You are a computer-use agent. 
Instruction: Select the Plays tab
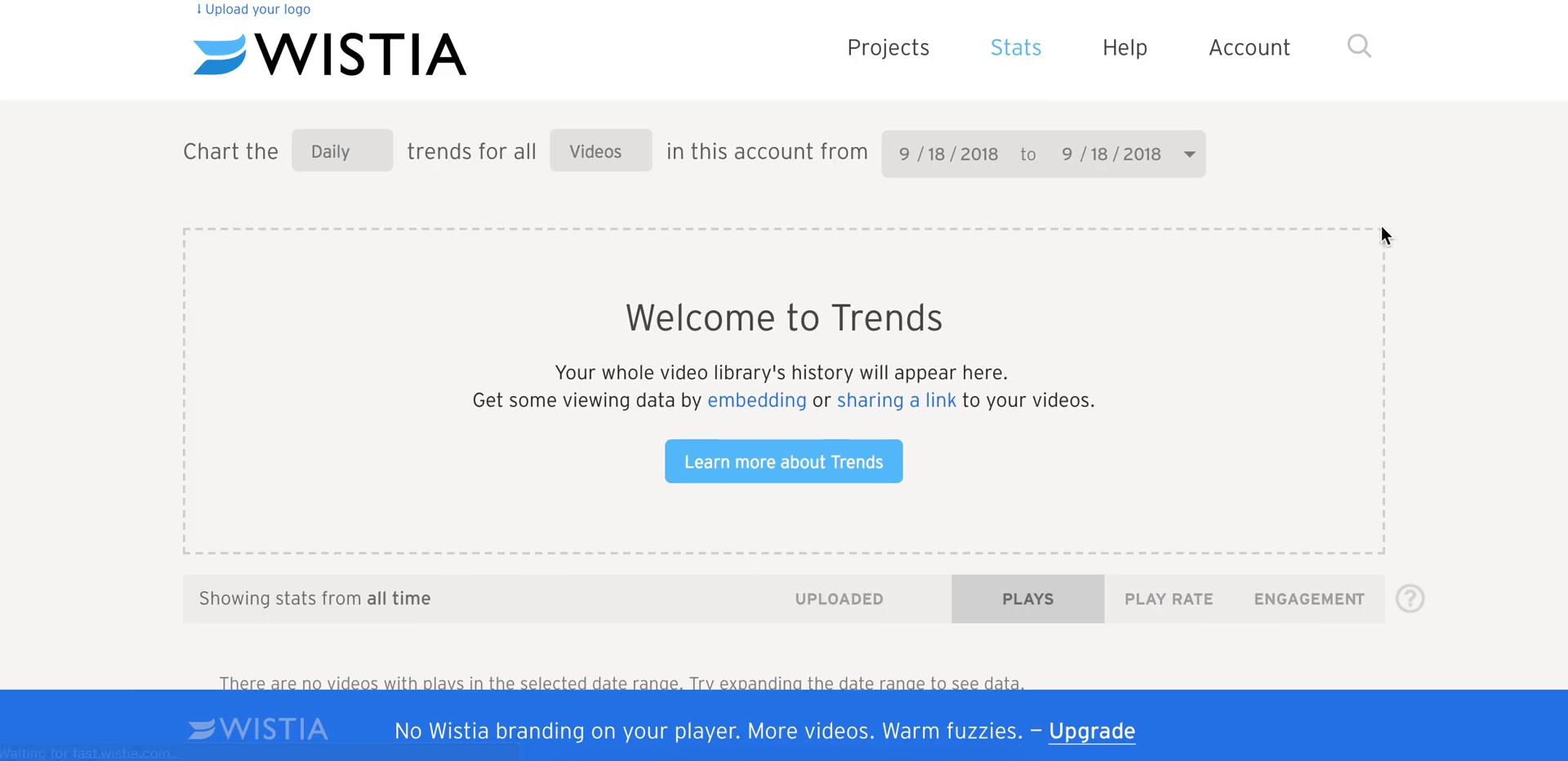coord(1027,599)
